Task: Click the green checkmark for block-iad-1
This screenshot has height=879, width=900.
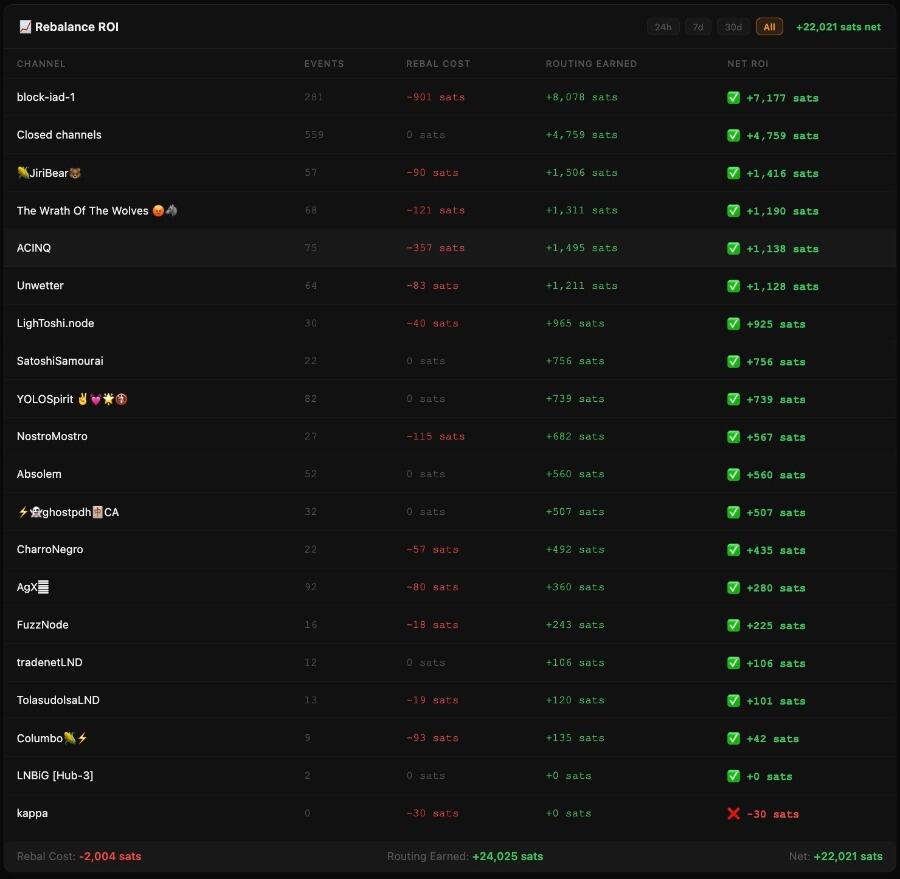Action: pyautogui.click(x=733, y=98)
